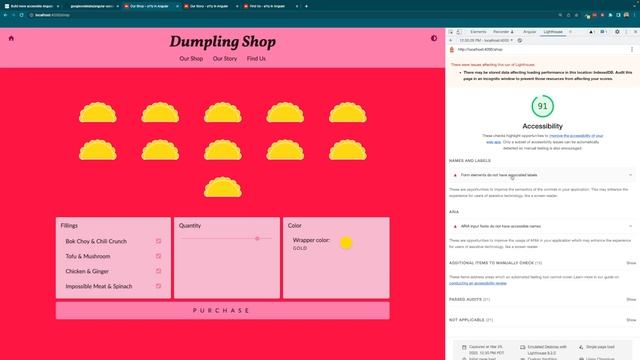Image resolution: width=640 pixels, height=360 pixels.
Task: Switch to the Angular DevTools tab
Action: (x=529, y=31)
